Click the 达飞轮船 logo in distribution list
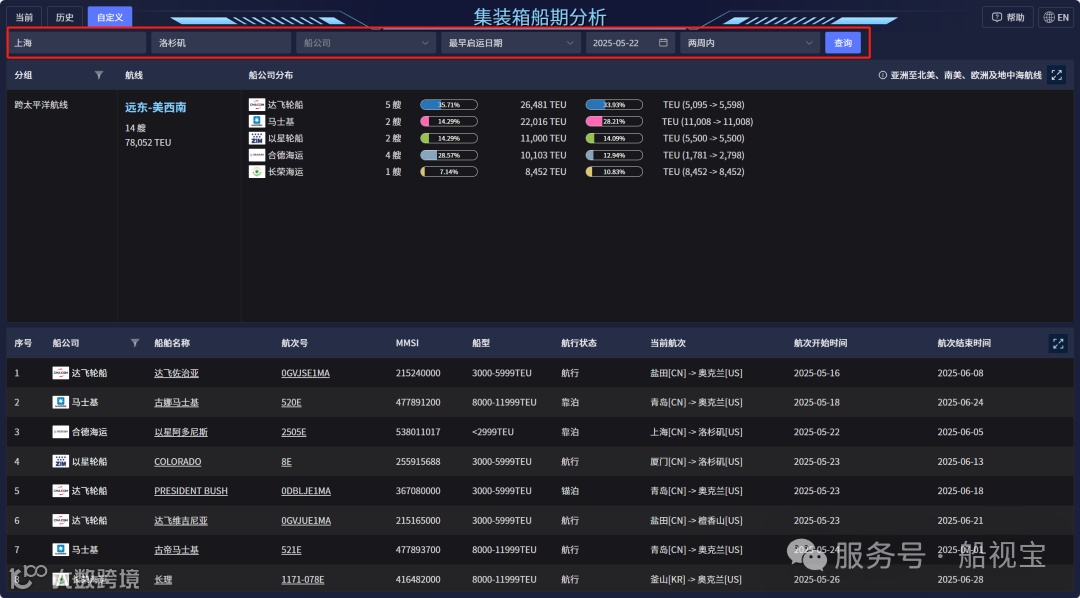Image resolution: width=1080 pixels, height=598 pixels. (257, 105)
